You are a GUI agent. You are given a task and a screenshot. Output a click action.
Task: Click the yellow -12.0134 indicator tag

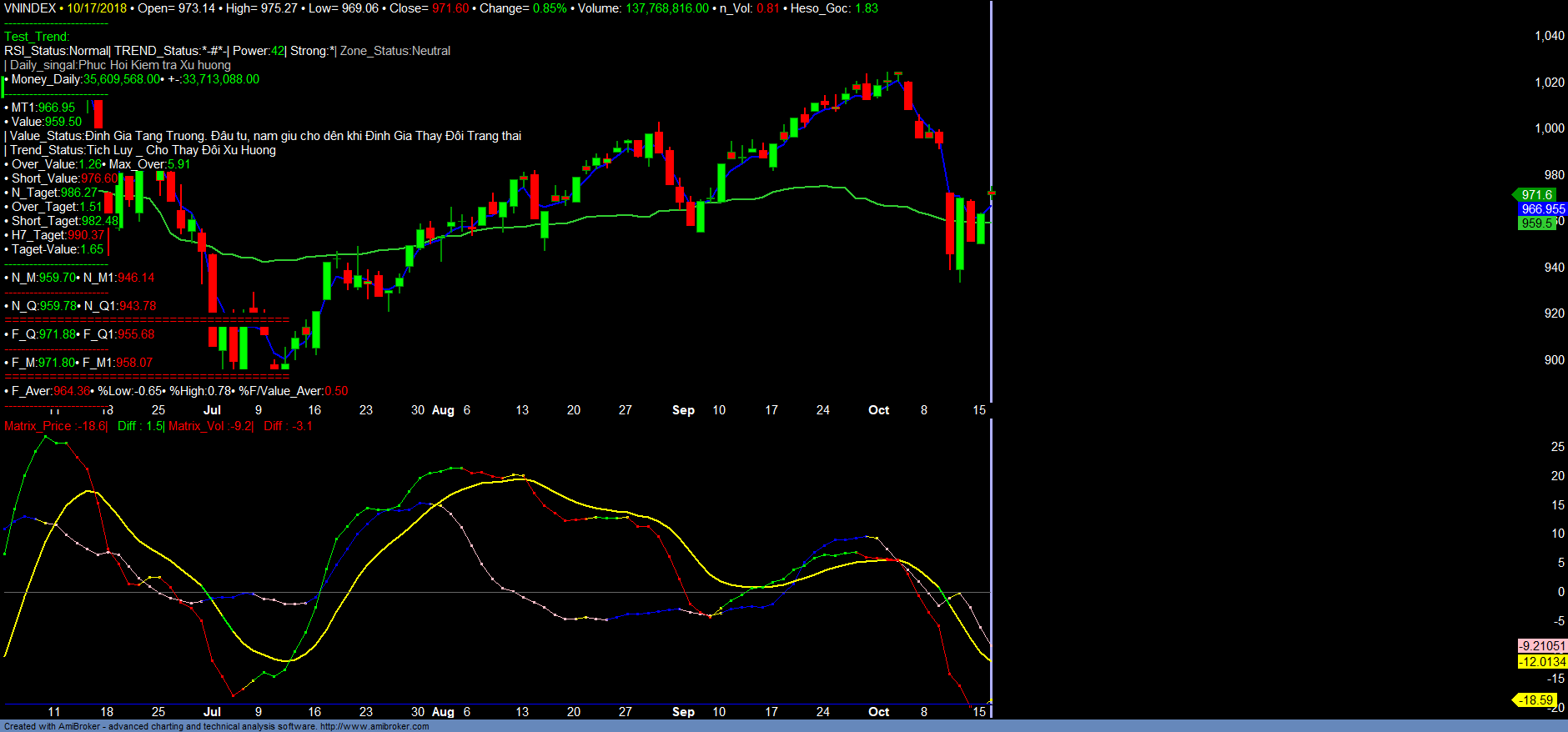(x=1542, y=662)
